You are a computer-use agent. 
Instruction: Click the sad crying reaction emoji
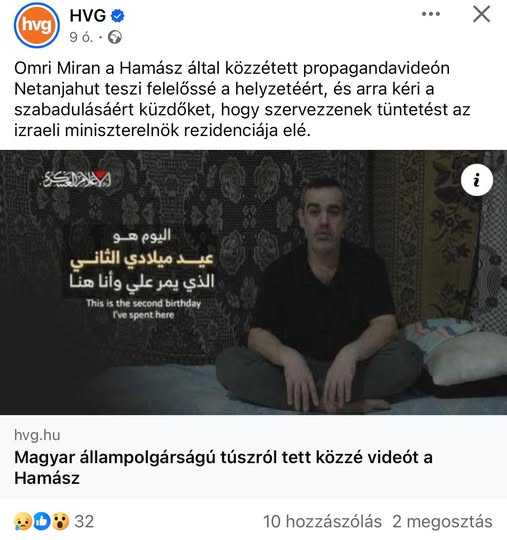tap(23, 521)
